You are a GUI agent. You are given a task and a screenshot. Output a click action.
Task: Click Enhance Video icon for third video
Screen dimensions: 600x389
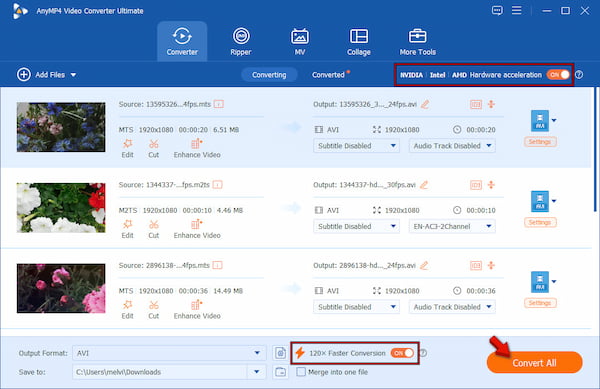tap(196, 305)
